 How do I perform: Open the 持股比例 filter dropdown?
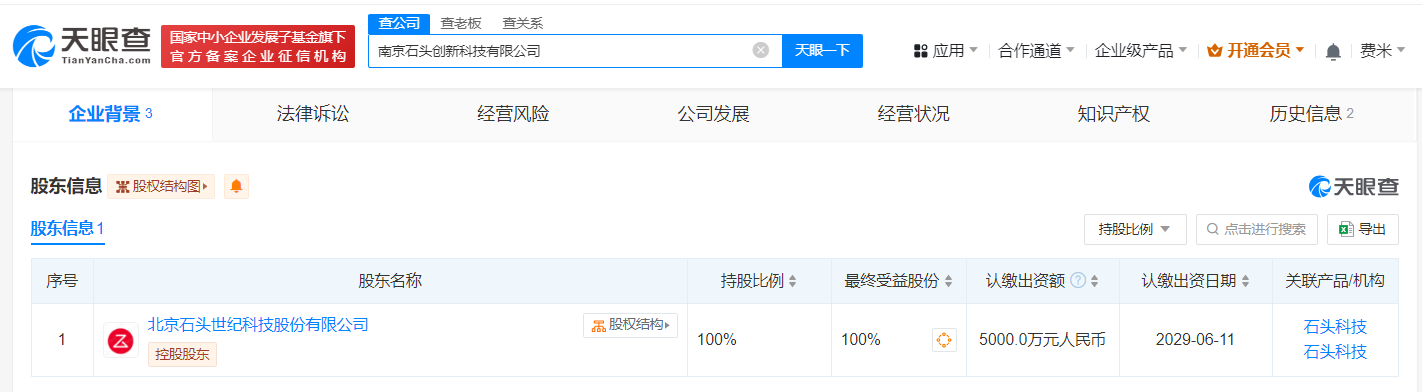(x=1135, y=229)
